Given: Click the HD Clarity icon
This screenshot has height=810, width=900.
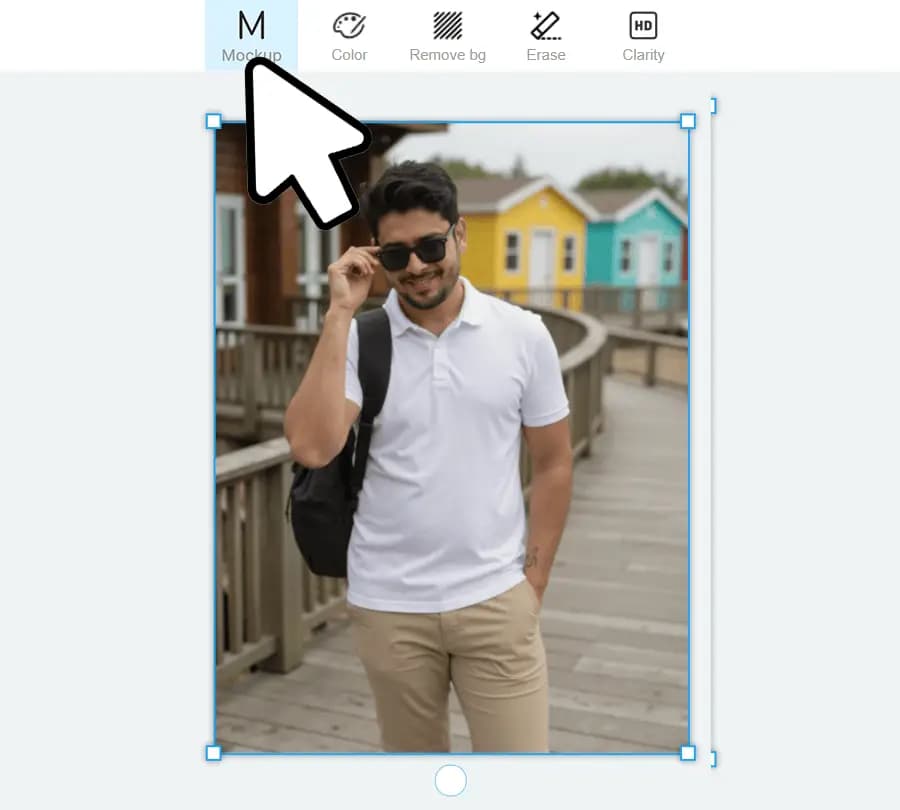Looking at the screenshot, I should (x=643, y=25).
